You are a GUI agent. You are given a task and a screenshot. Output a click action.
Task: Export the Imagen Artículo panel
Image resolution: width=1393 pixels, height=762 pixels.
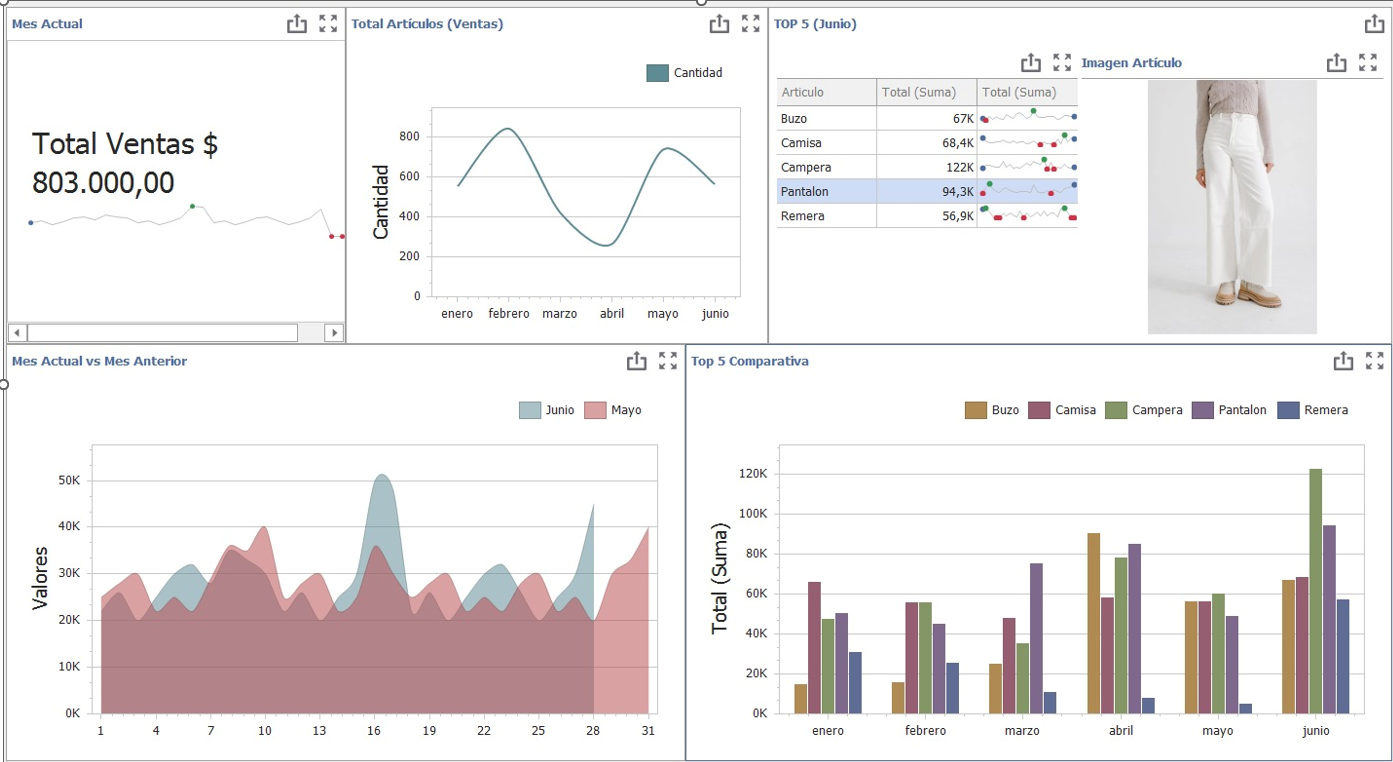(x=1336, y=63)
